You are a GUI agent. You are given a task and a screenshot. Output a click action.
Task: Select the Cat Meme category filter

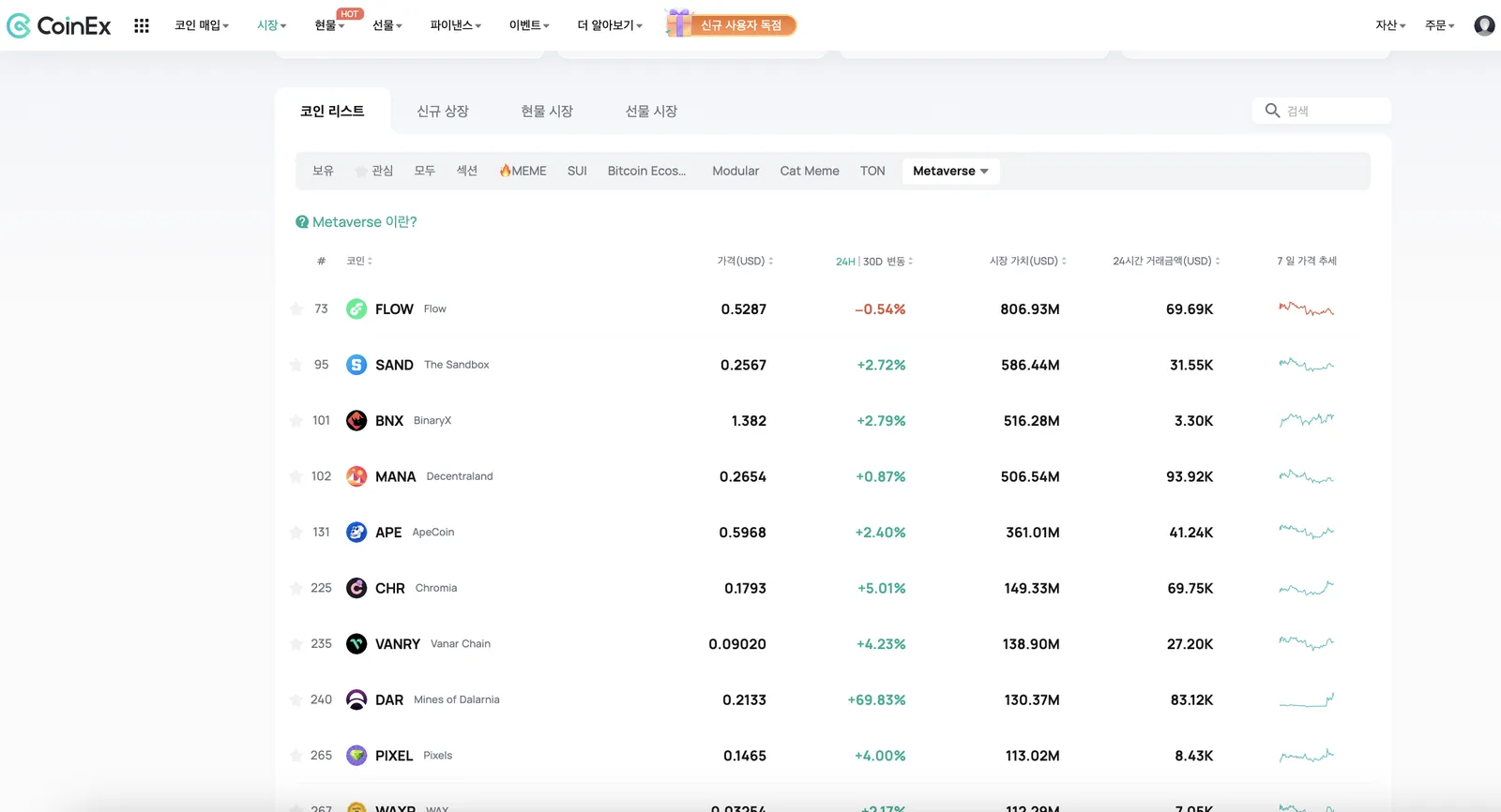(x=810, y=171)
